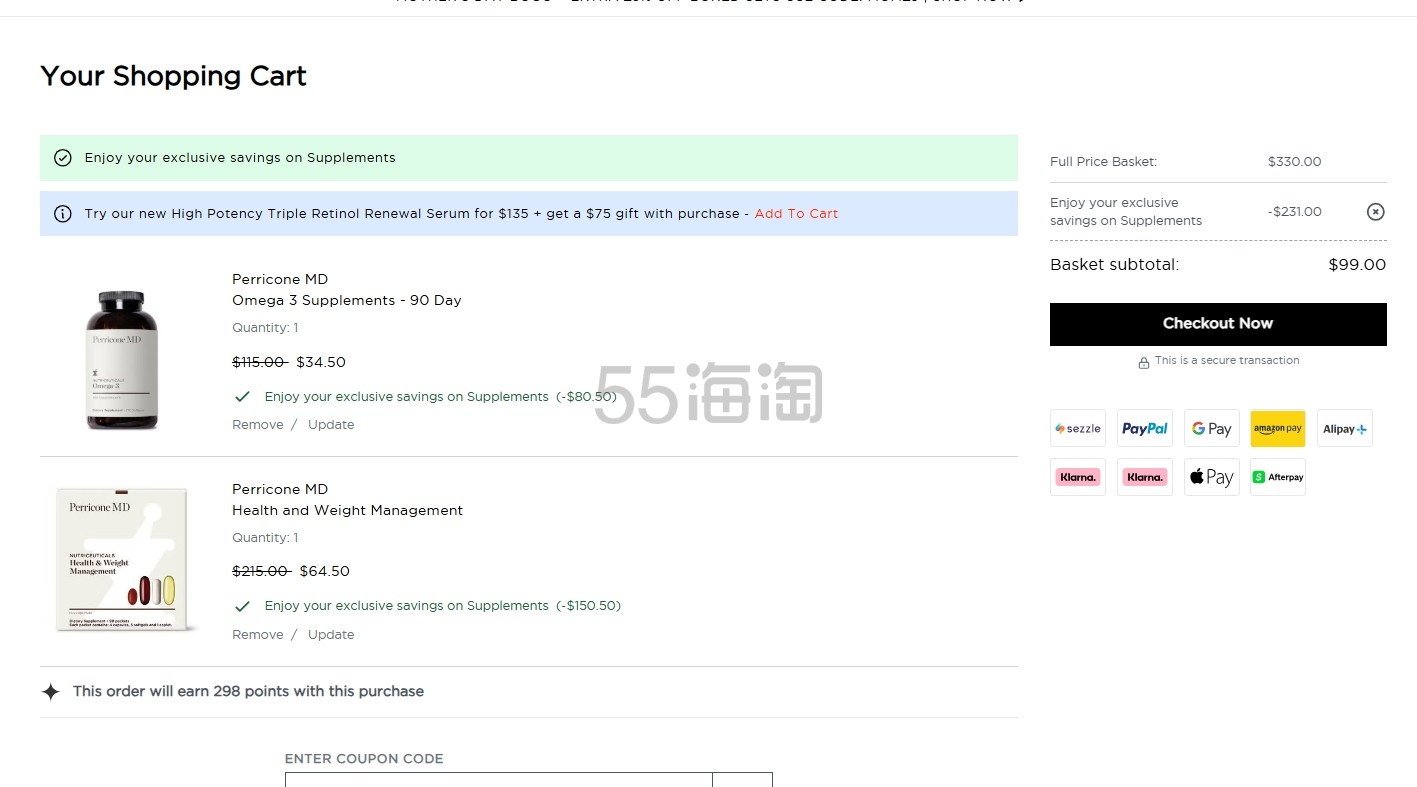The image size is (1417, 787).
Task: Choose the Alipay+ payment icon
Action: [1344, 428]
